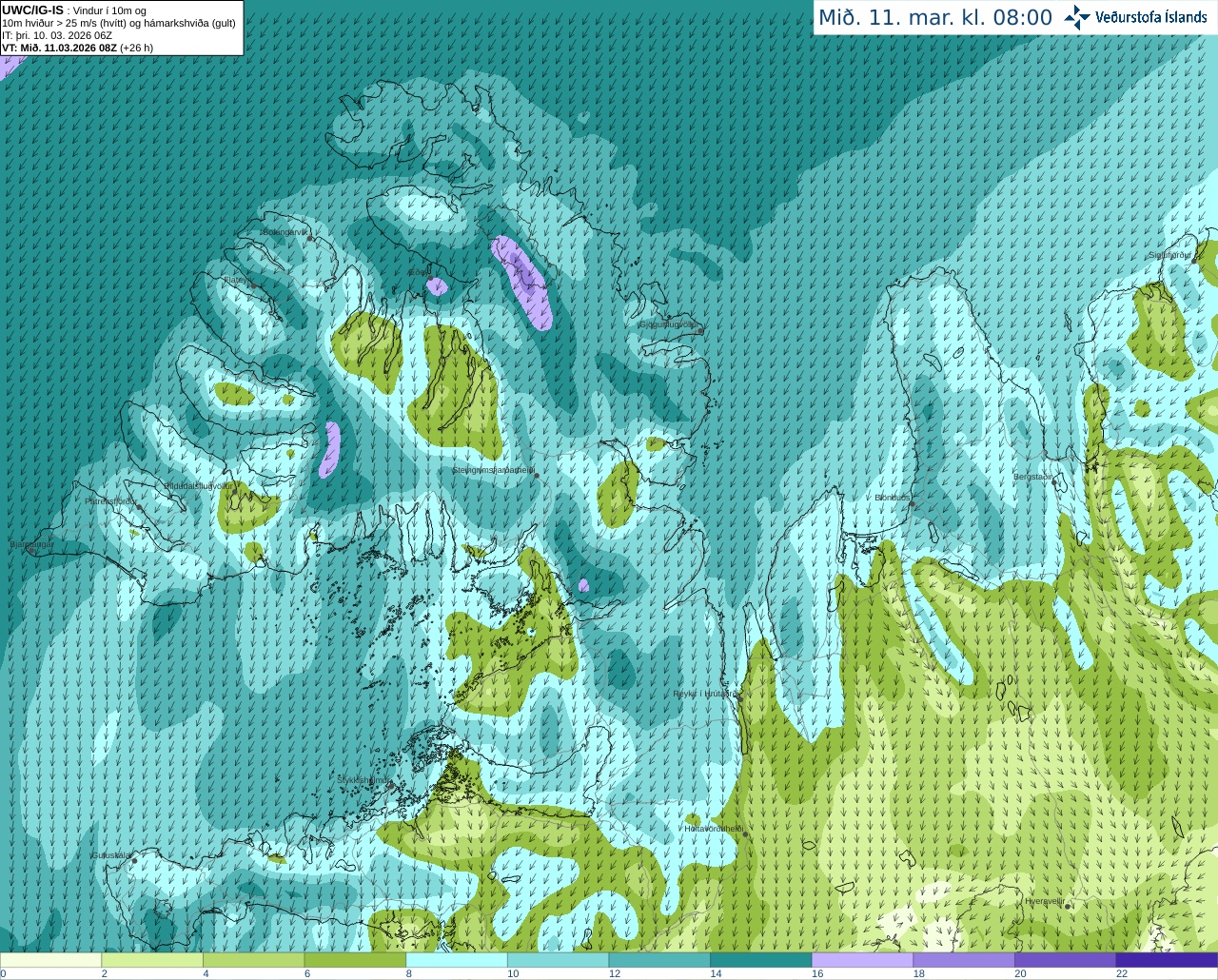Click the 8–10 m/s light cyan swatch

[x=457, y=960]
